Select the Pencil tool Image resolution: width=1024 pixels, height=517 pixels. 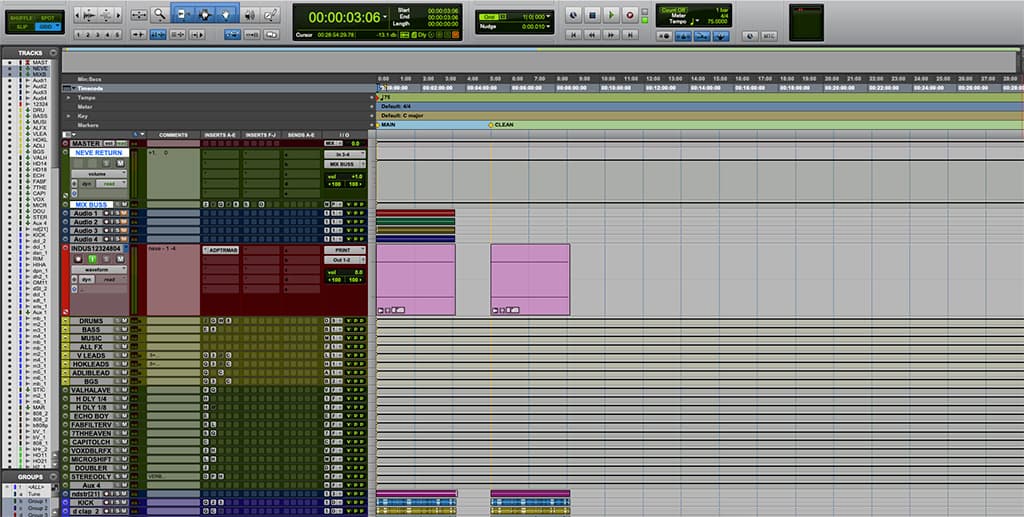tap(270, 14)
